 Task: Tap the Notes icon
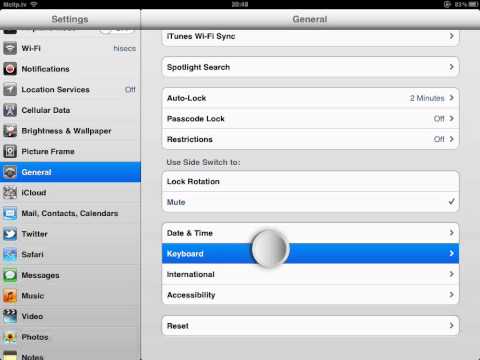tap(10, 355)
